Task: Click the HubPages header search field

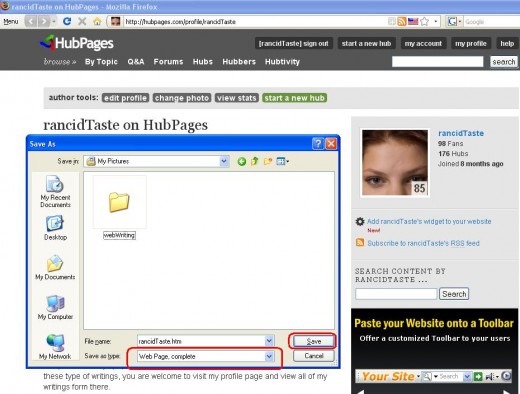Action: tap(437, 62)
